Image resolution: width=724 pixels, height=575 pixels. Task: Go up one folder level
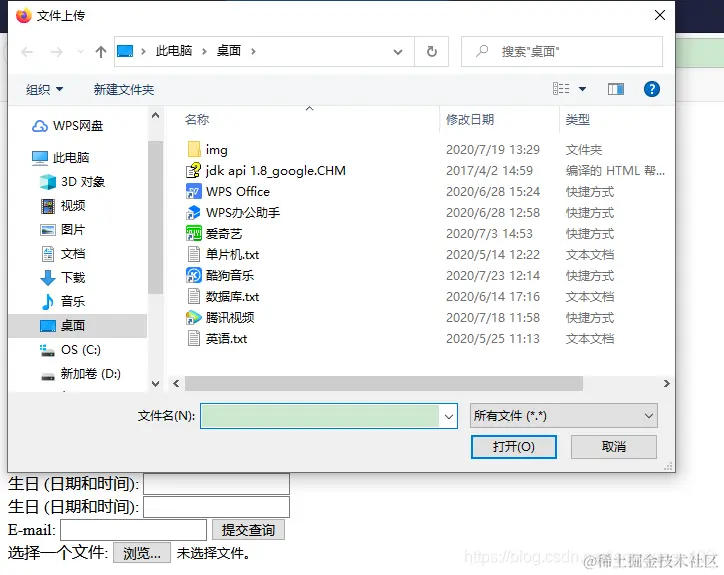click(101, 52)
